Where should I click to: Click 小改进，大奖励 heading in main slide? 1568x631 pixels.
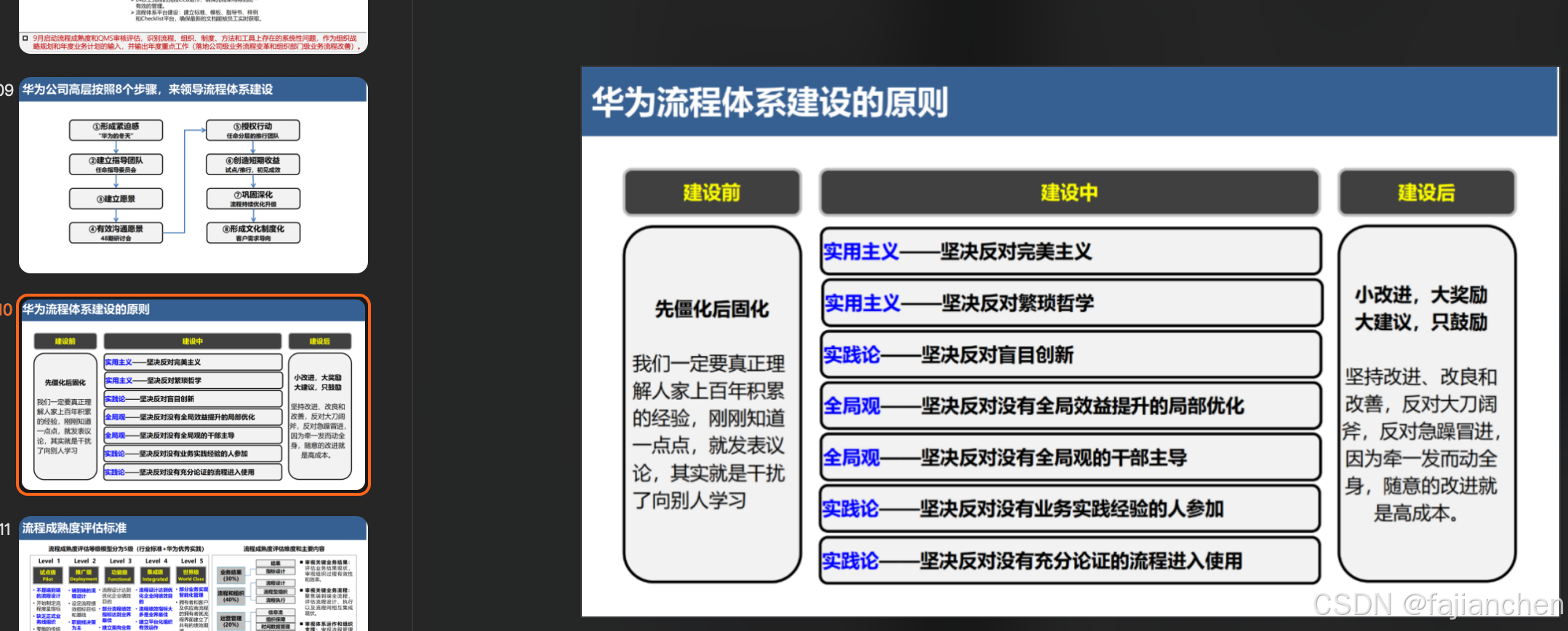coord(1421,308)
